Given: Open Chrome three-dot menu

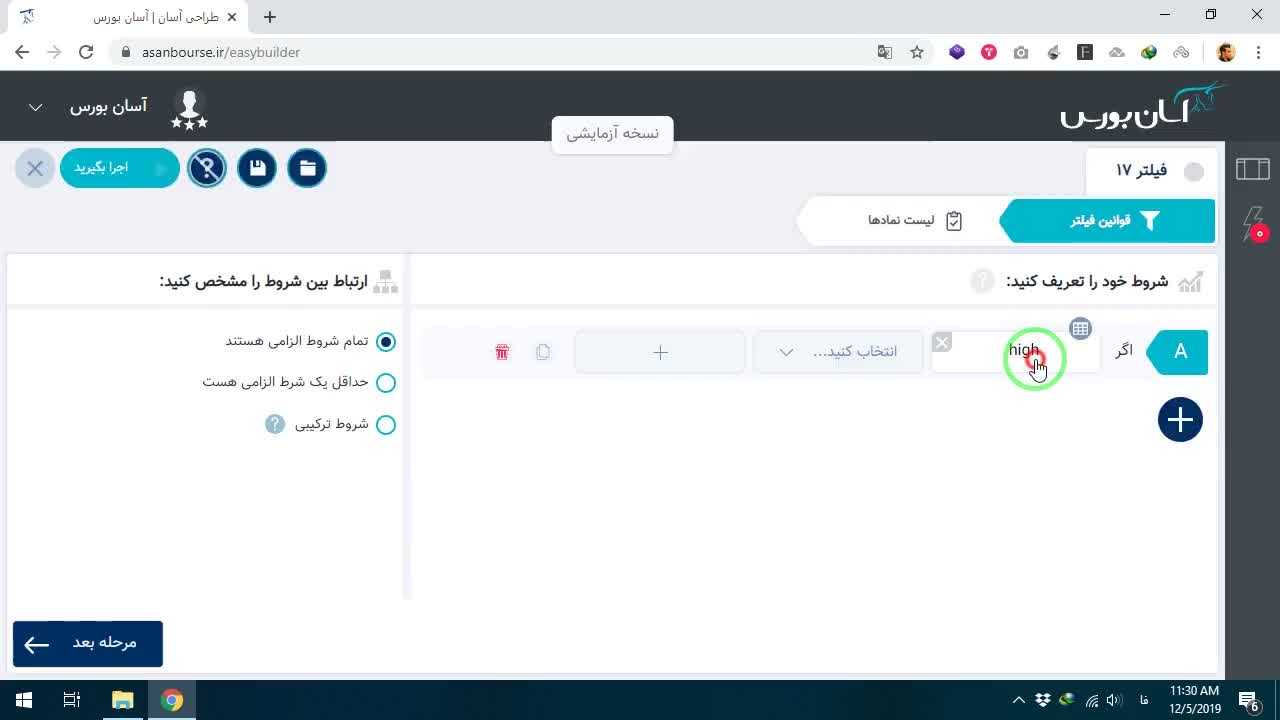Looking at the screenshot, I should 1257,52.
